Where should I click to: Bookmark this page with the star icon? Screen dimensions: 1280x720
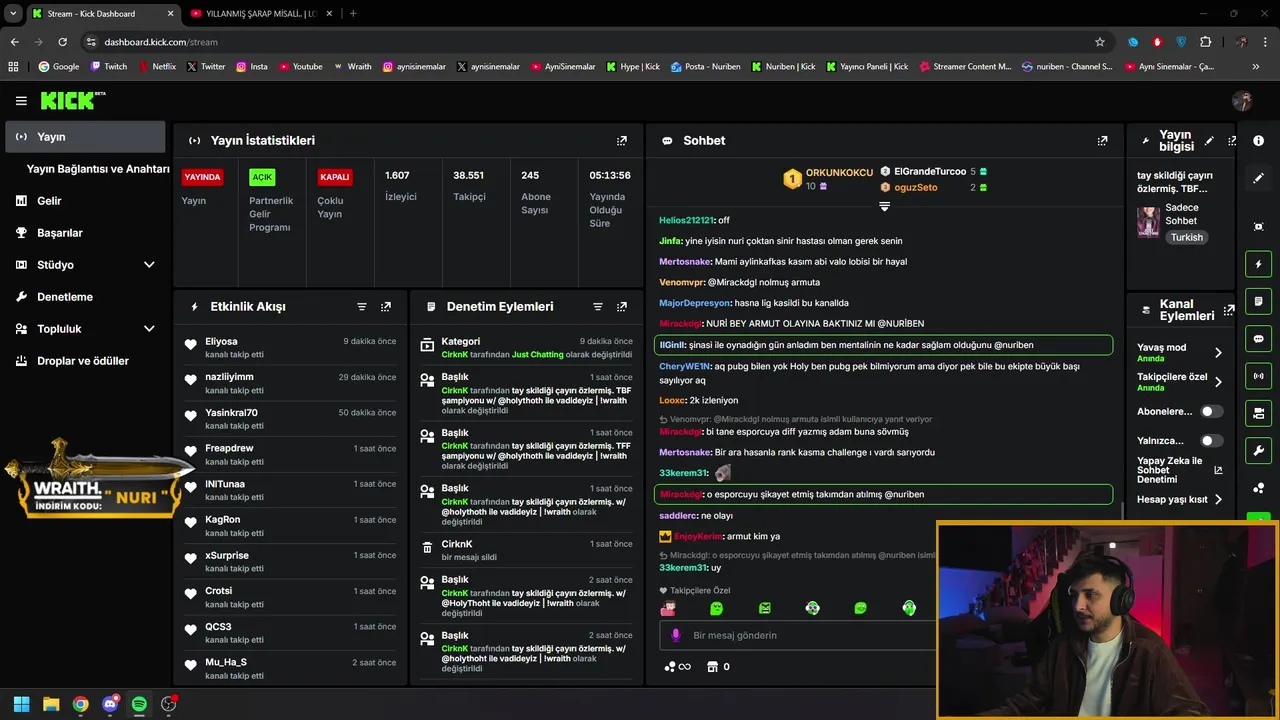coord(1100,42)
